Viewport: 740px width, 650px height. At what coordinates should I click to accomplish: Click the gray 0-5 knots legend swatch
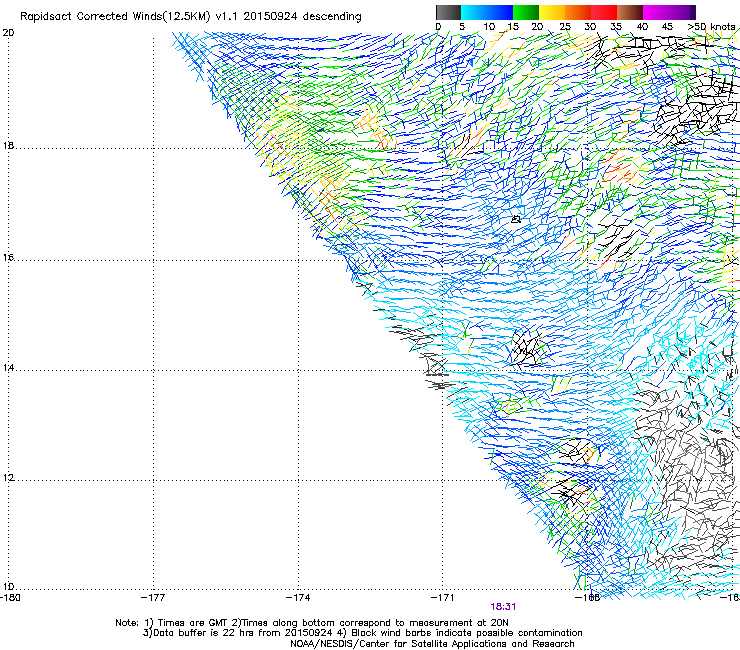448,12
